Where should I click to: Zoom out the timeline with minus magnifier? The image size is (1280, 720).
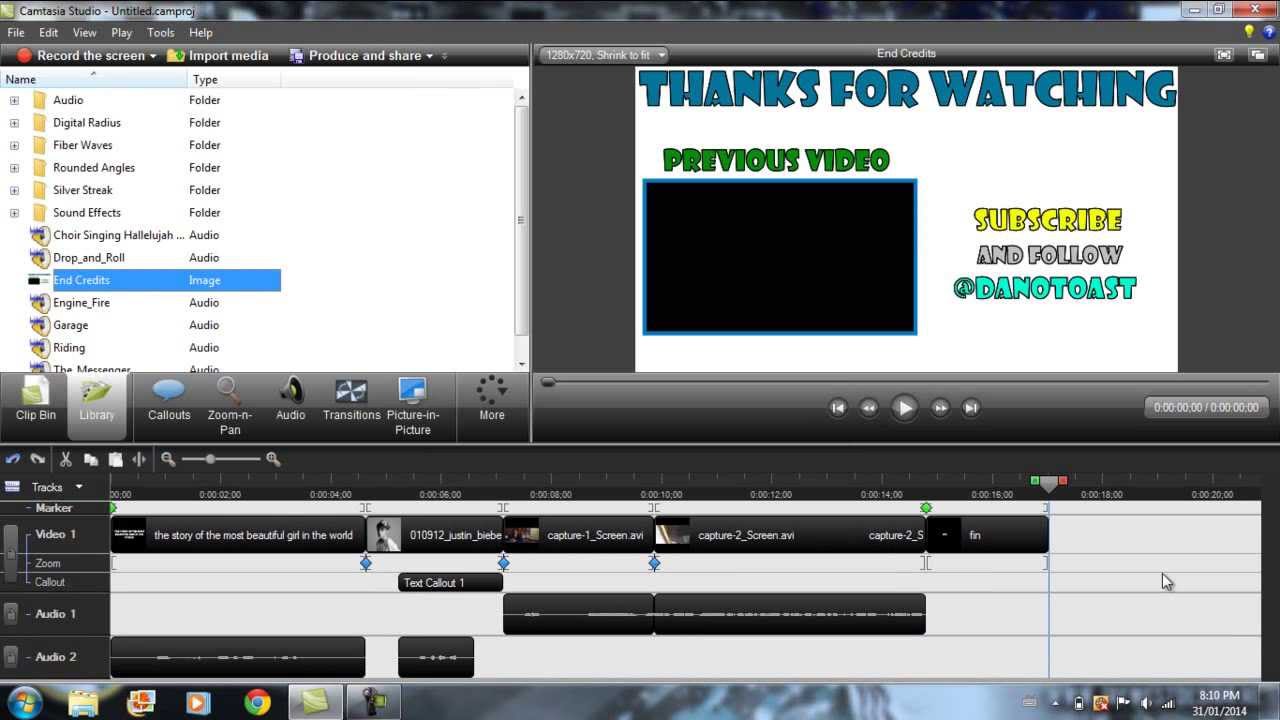(x=168, y=459)
